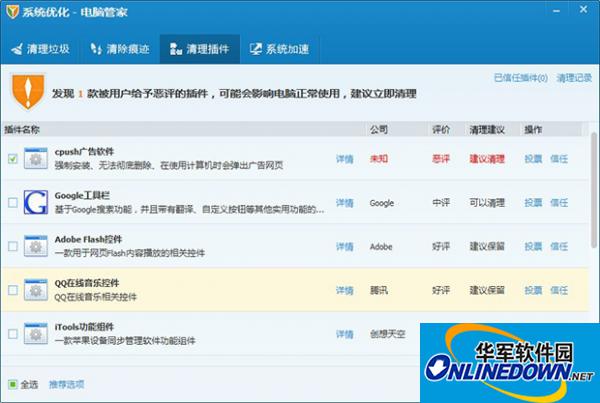Click the 推荐选项 link
600x403 pixels.
pos(67,384)
